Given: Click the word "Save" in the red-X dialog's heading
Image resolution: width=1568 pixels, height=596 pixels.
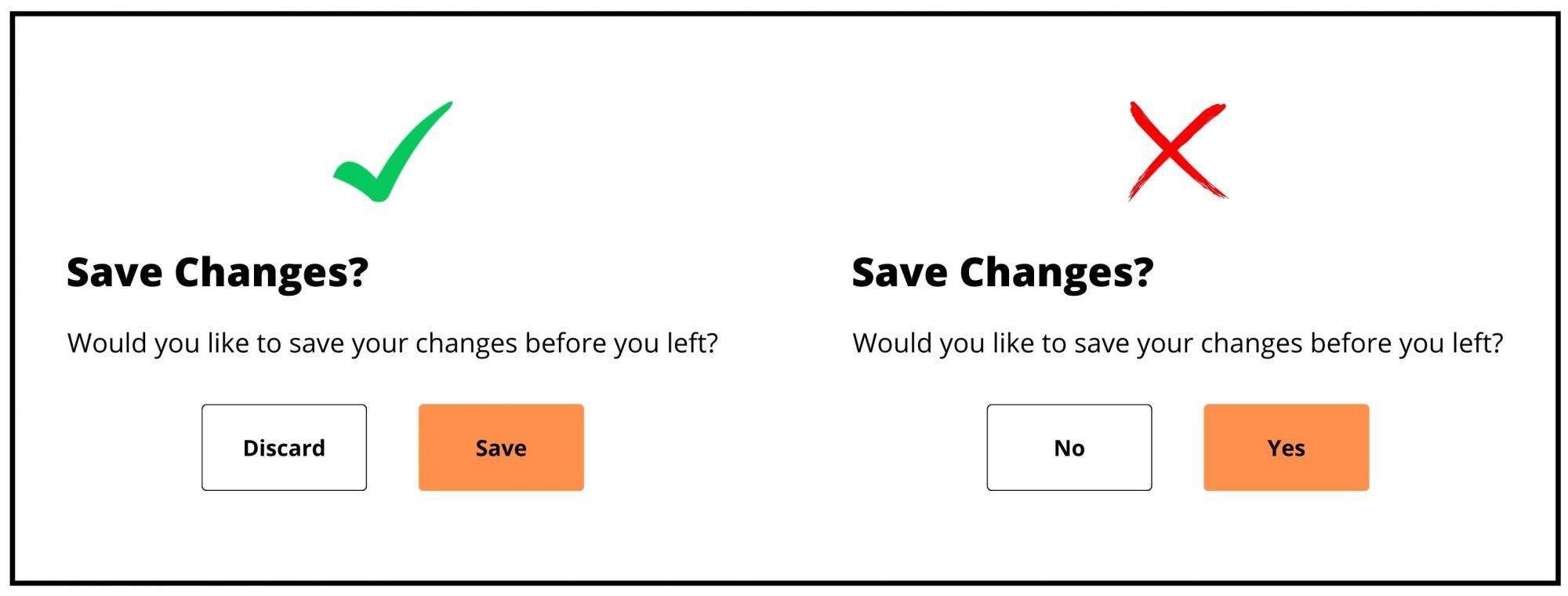Looking at the screenshot, I should tap(900, 273).
